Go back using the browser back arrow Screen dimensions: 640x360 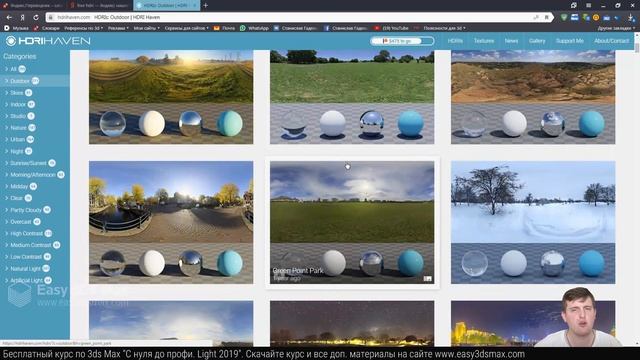[9, 18]
